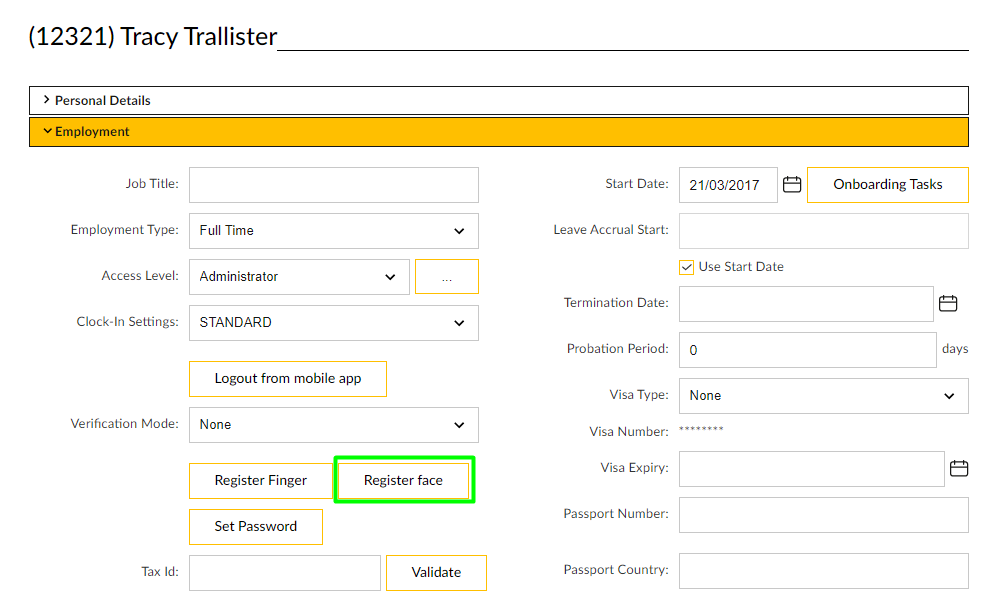The width and height of the screenshot is (997, 601).
Task: Click the 'days' label after Probation Period
Action: click(x=955, y=349)
